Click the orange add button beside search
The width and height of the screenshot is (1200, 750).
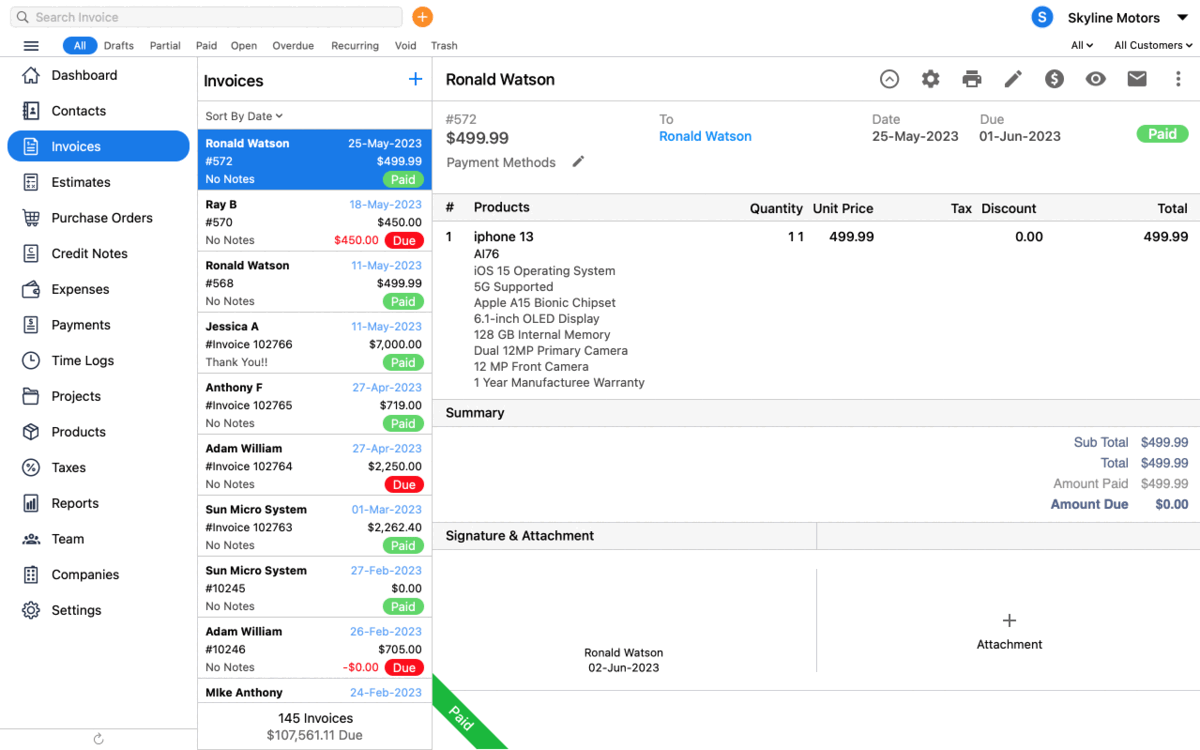click(x=422, y=17)
